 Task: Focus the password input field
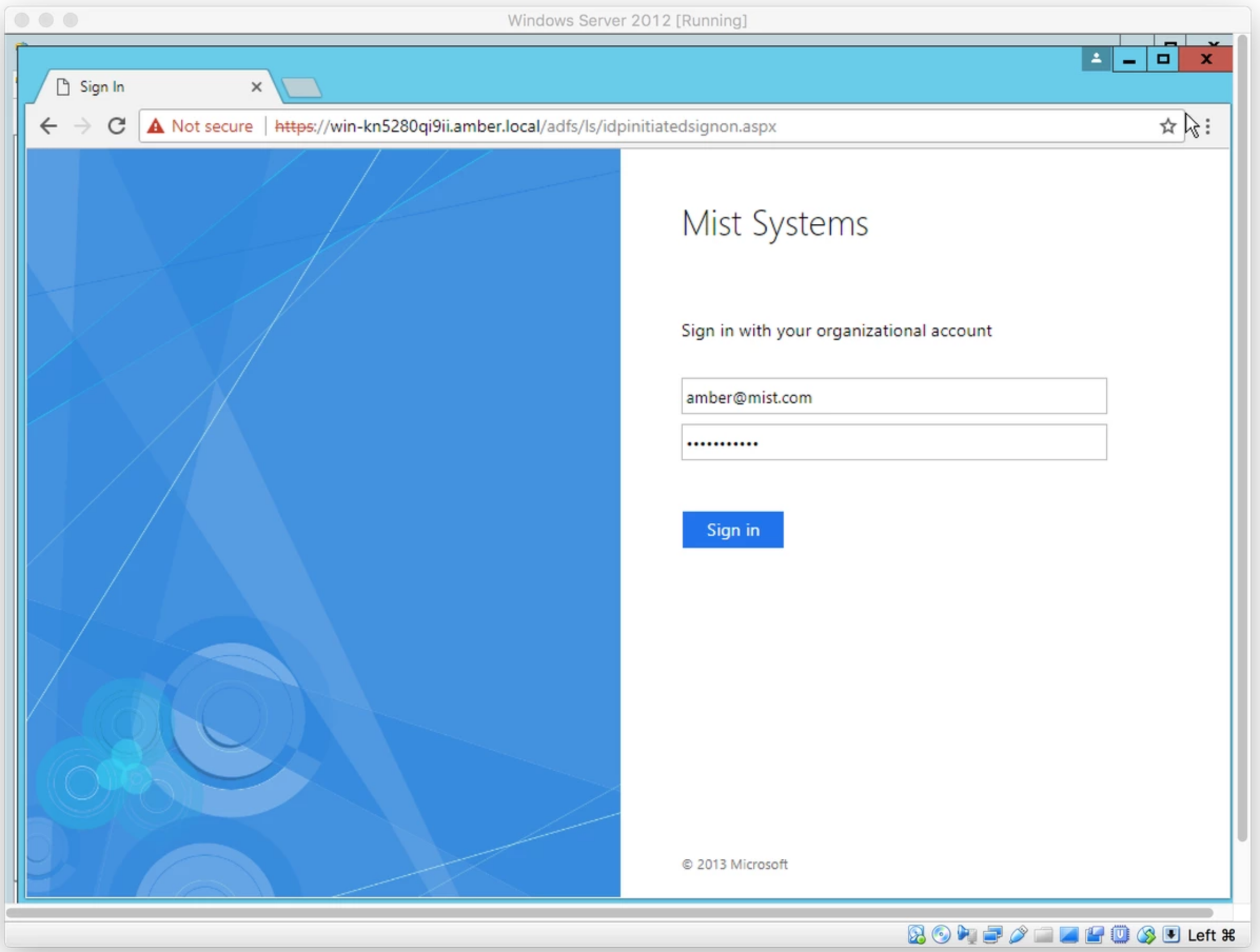pos(893,442)
